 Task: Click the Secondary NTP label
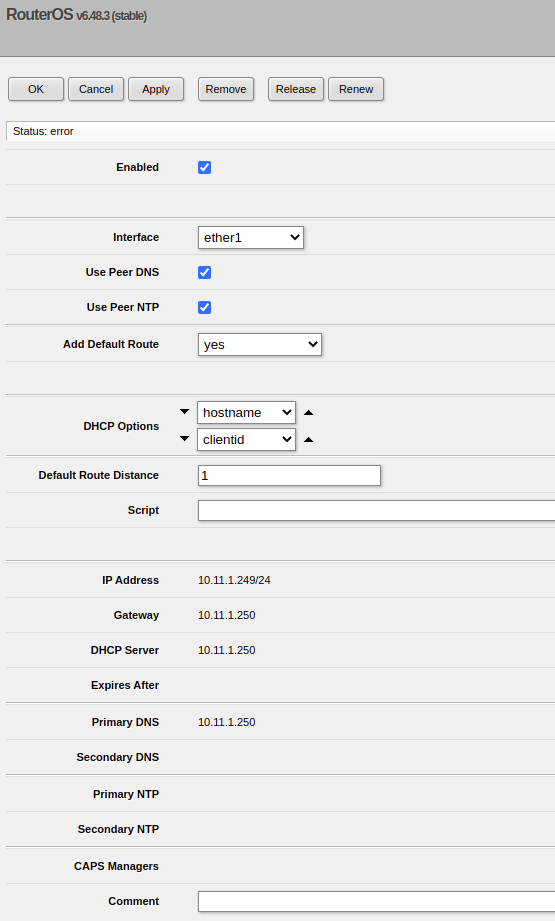click(x=118, y=829)
